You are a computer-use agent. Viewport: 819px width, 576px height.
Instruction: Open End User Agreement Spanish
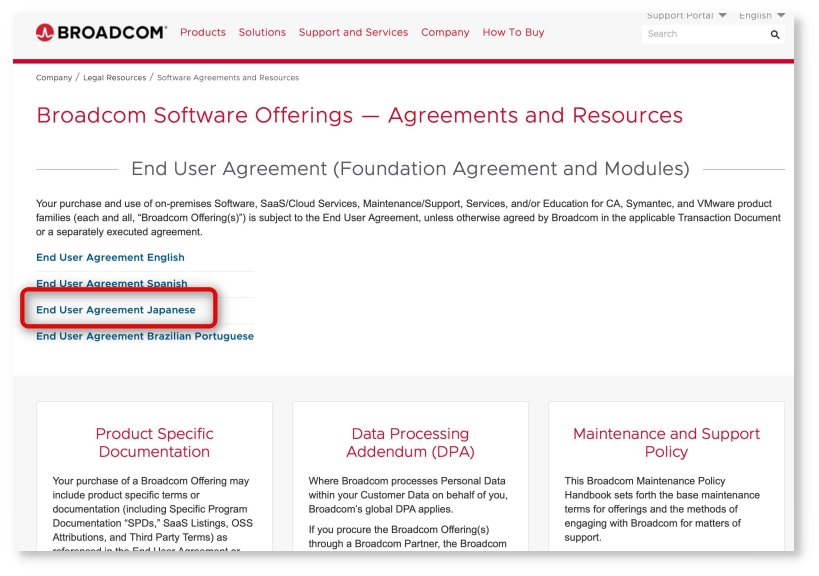111,284
